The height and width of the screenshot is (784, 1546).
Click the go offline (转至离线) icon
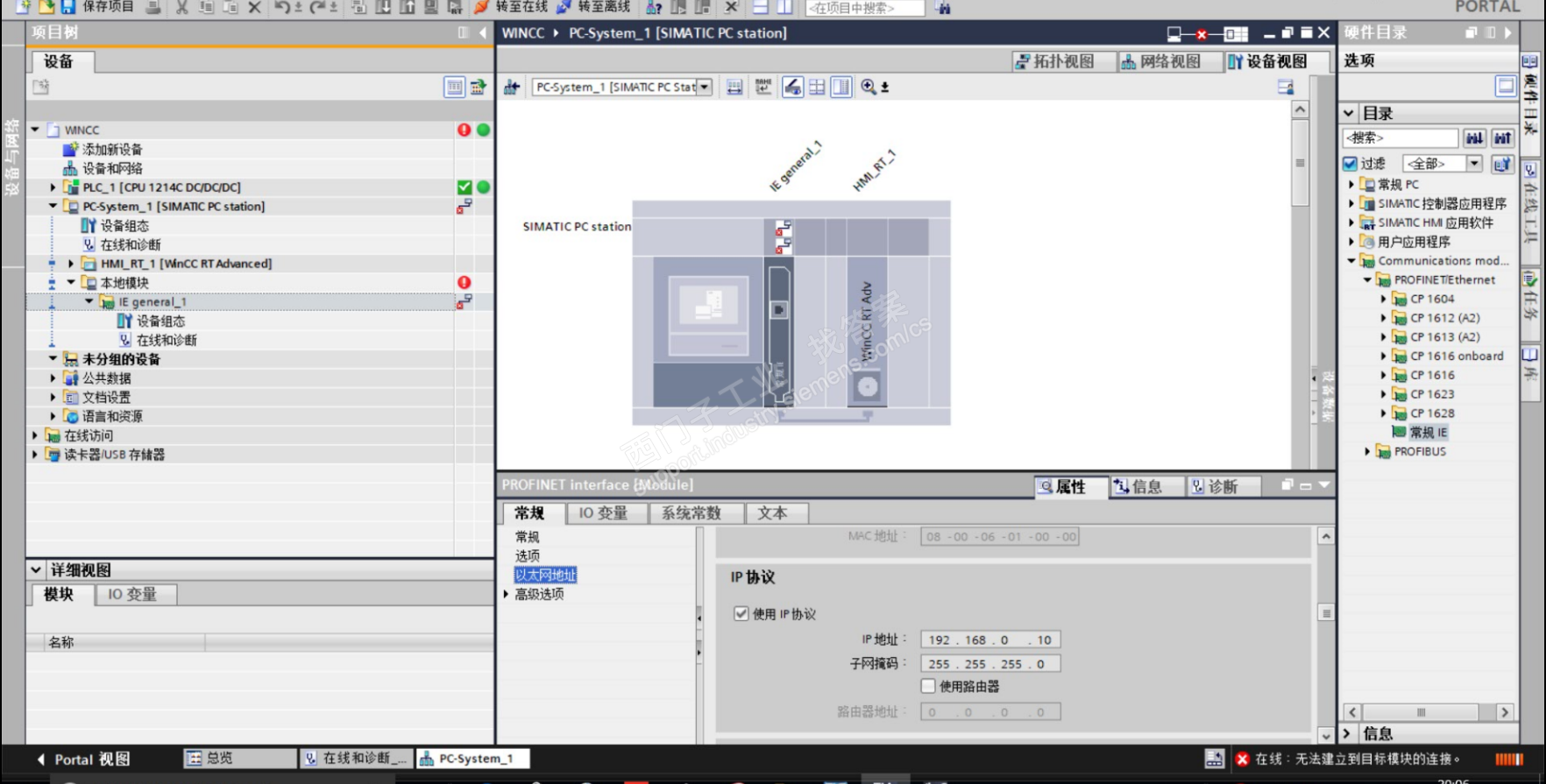(x=564, y=7)
